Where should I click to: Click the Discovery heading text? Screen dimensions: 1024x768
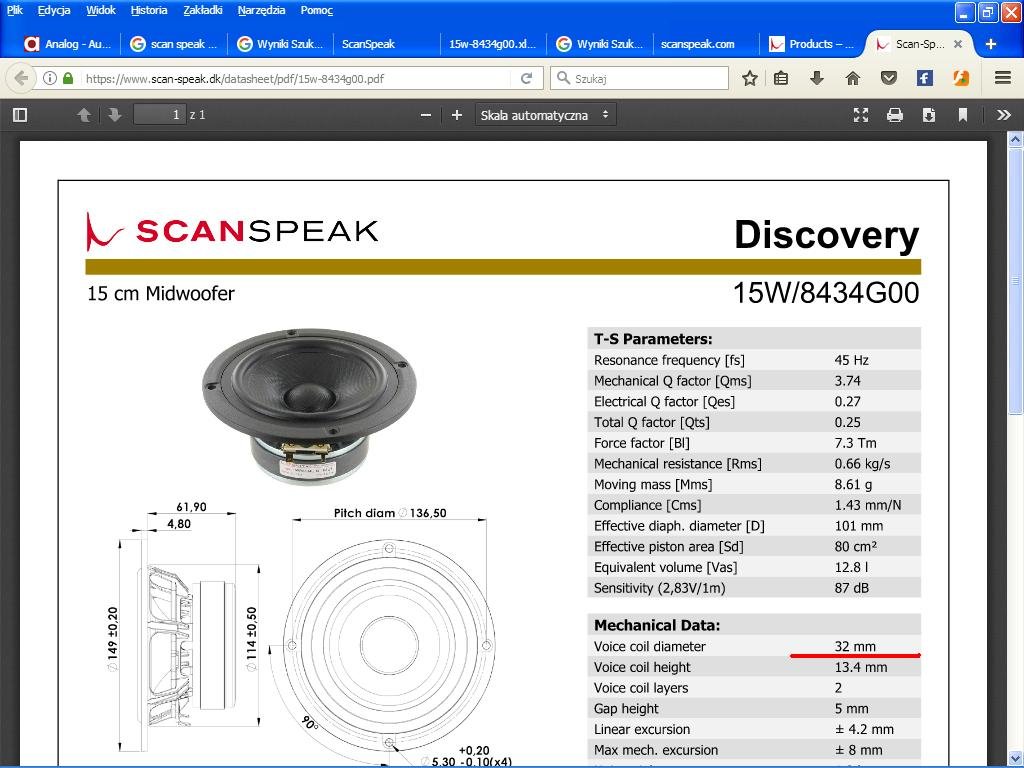click(x=826, y=234)
